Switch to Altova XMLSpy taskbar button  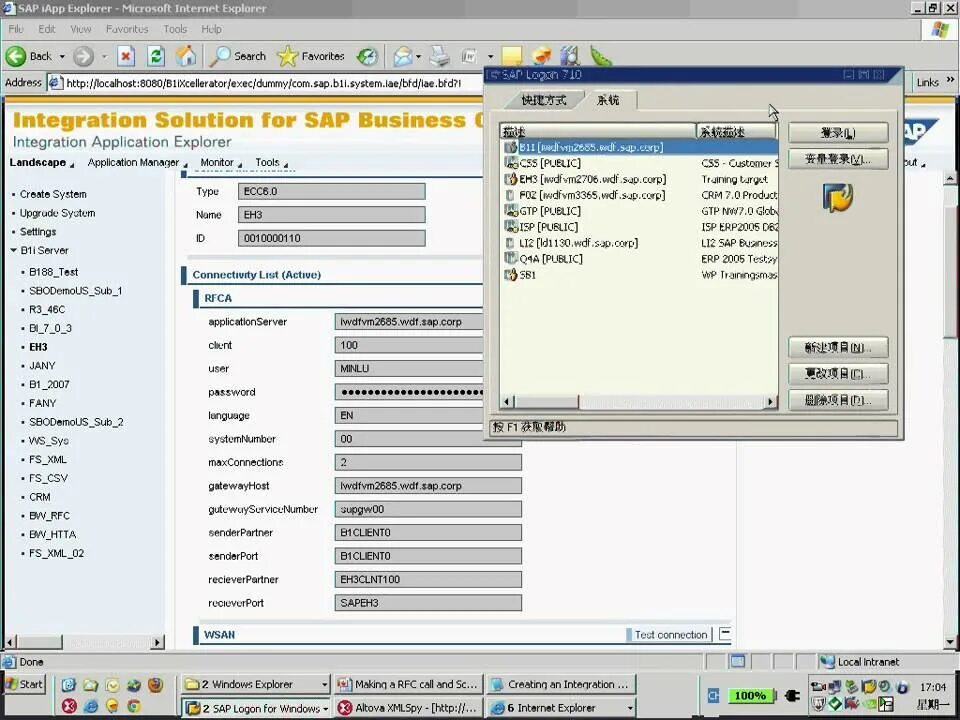click(x=409, y=708)
